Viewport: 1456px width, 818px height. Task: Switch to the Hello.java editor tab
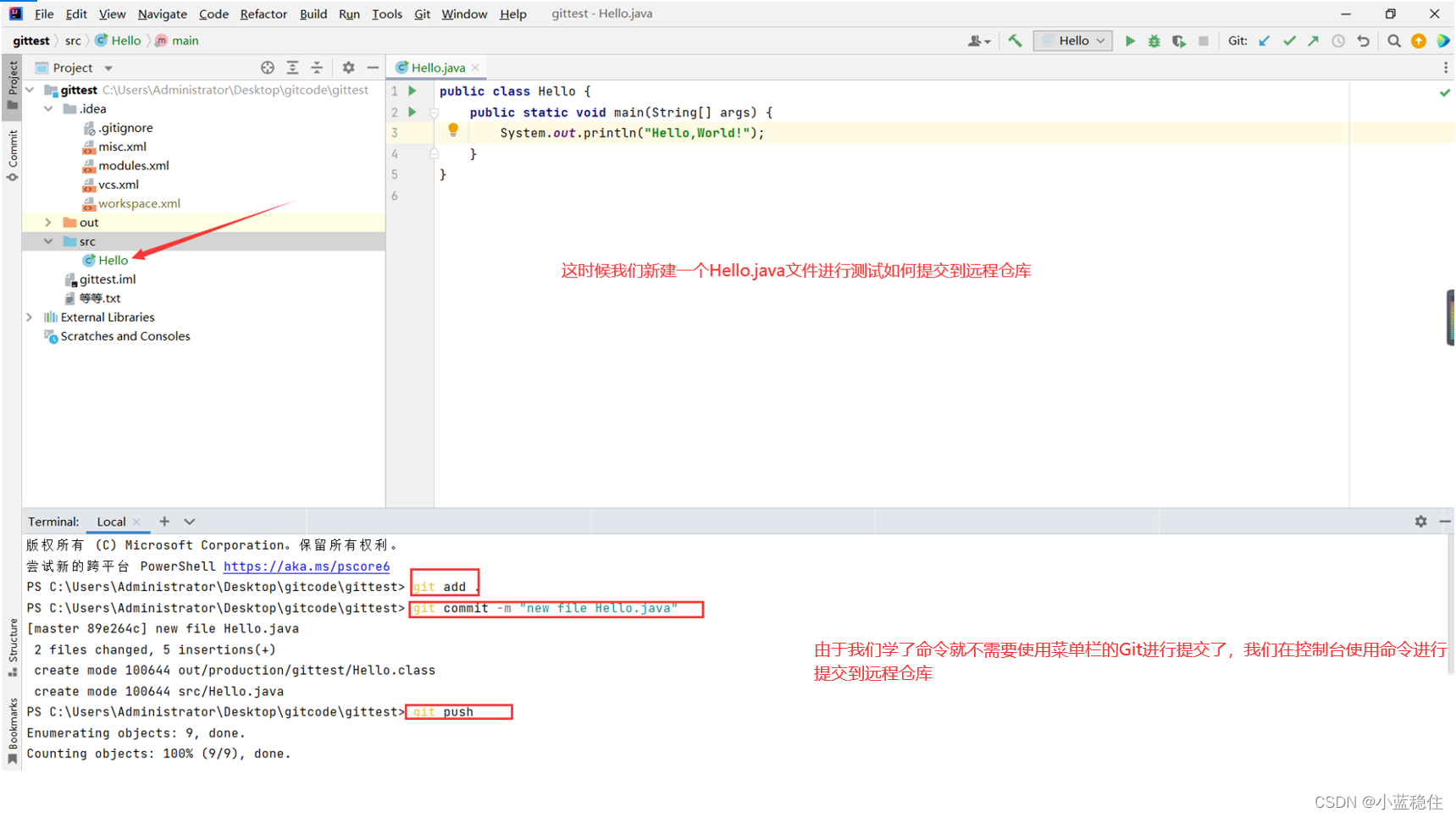coord(438,68)
